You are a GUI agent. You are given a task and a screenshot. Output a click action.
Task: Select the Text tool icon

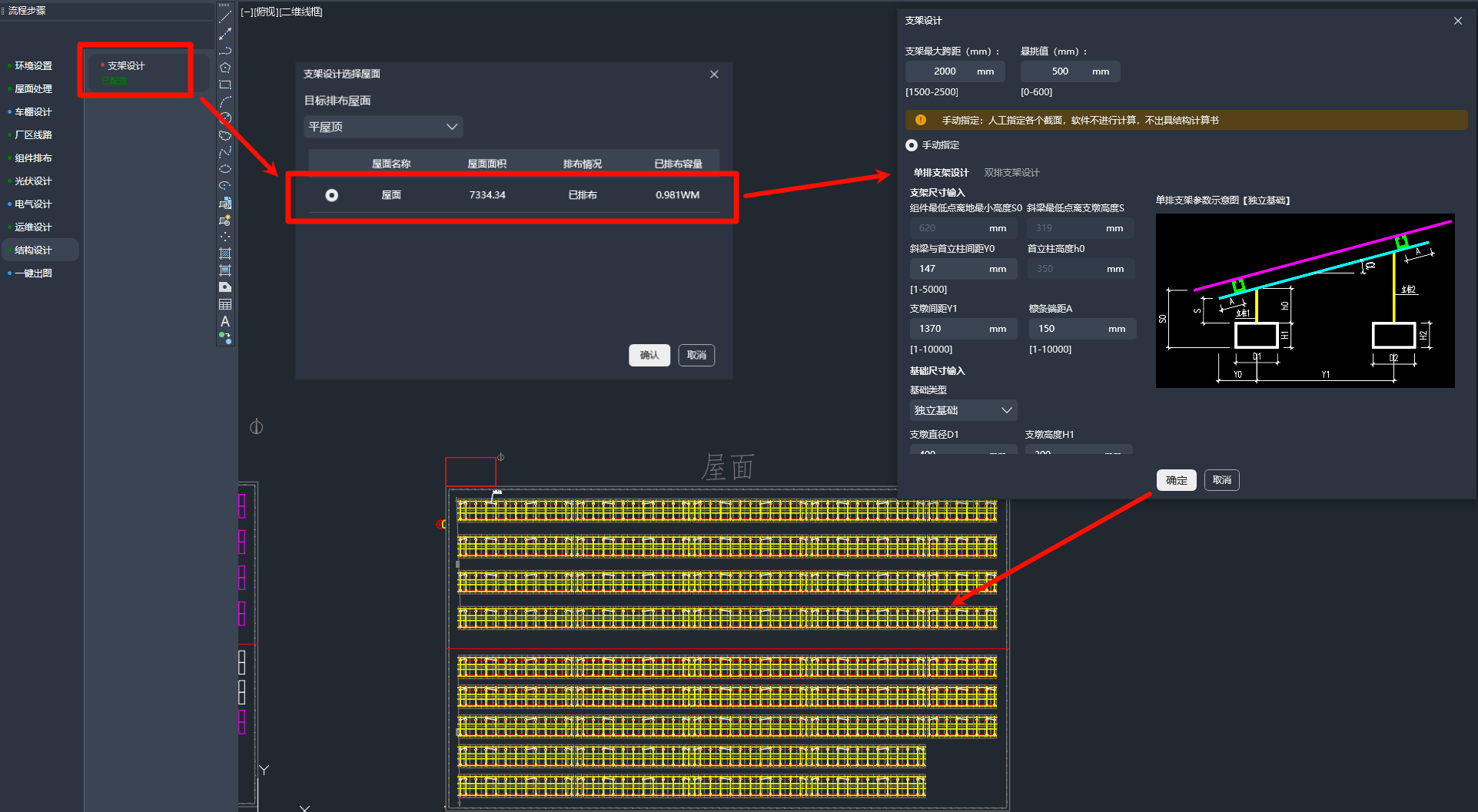pyautogui.click(x=225, y=321)
